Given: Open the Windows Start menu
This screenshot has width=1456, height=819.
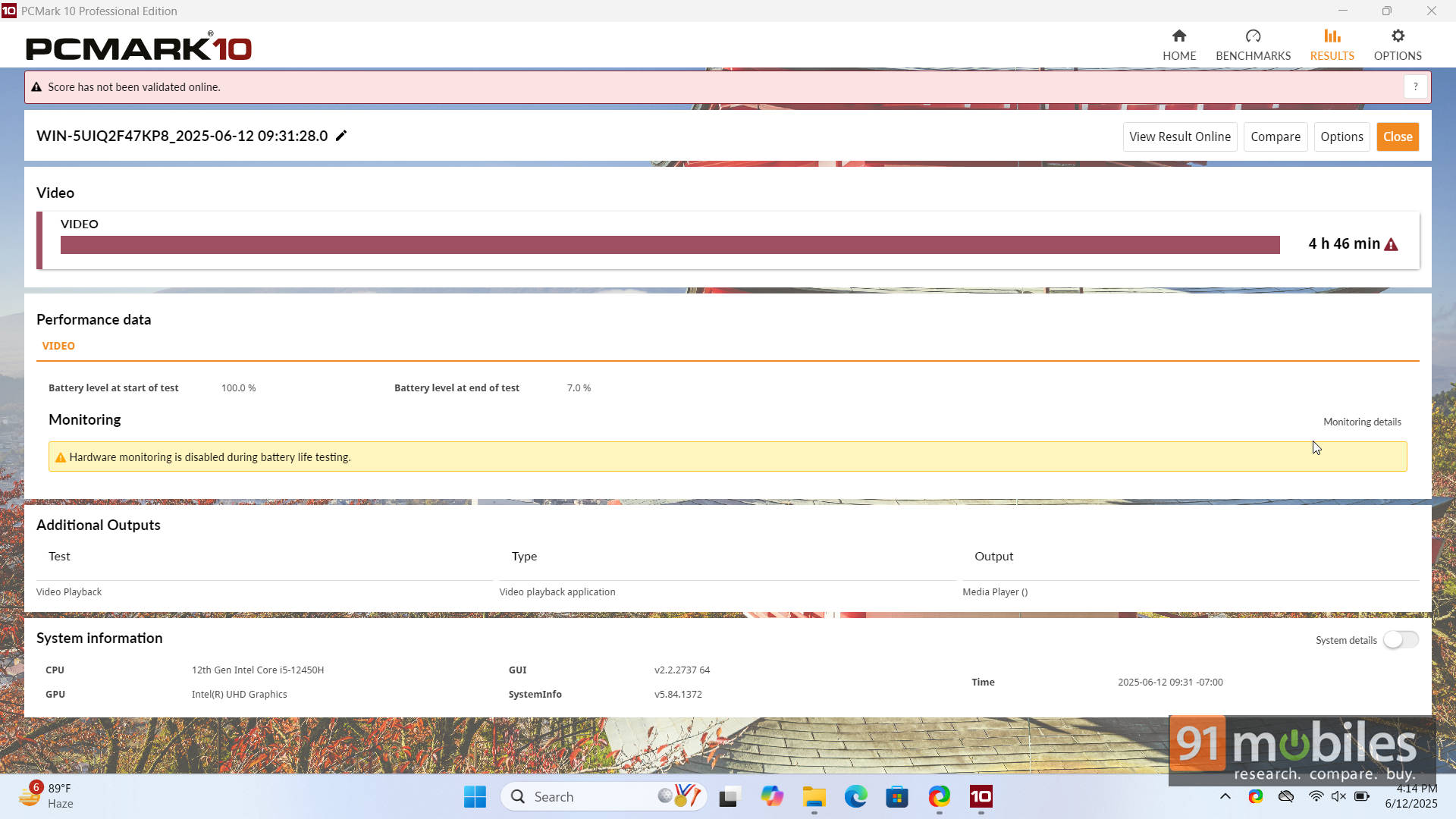Looking at the screenshot, I should [475, 796].
